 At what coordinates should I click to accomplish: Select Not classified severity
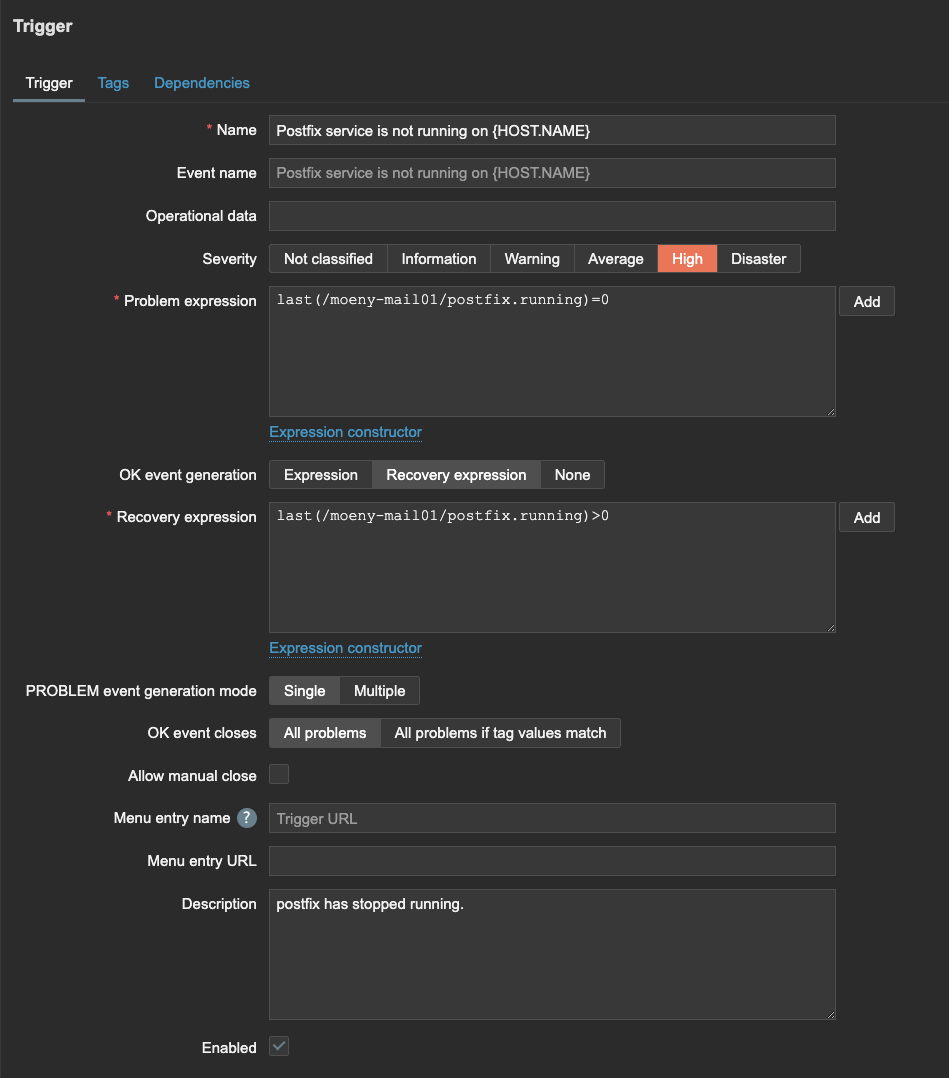pos(328,258)
